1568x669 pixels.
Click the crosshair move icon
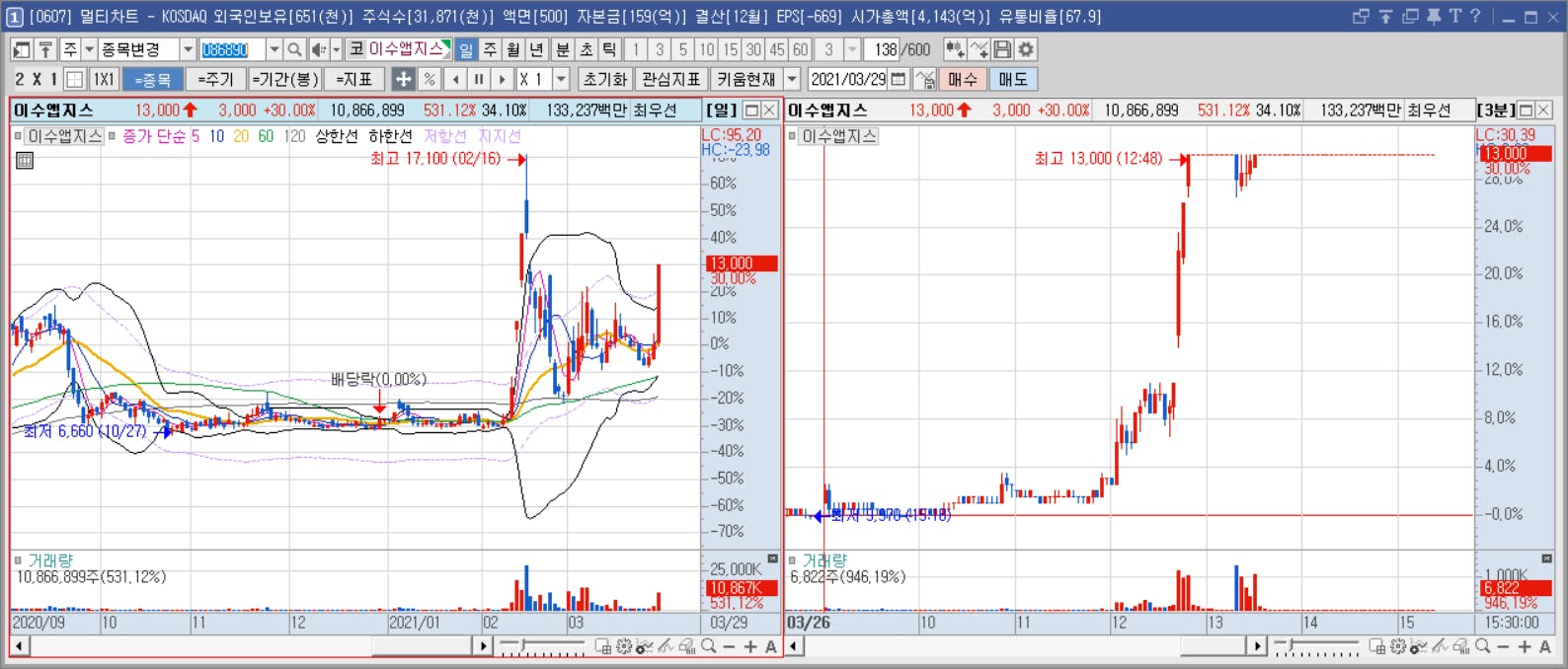404,79
